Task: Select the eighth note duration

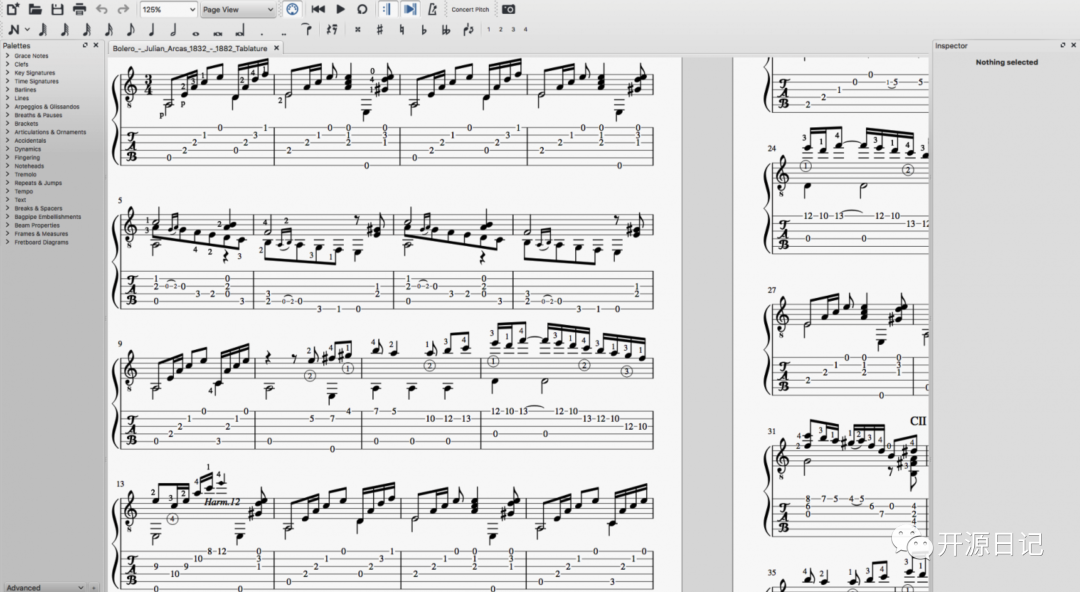Action: 130,30
